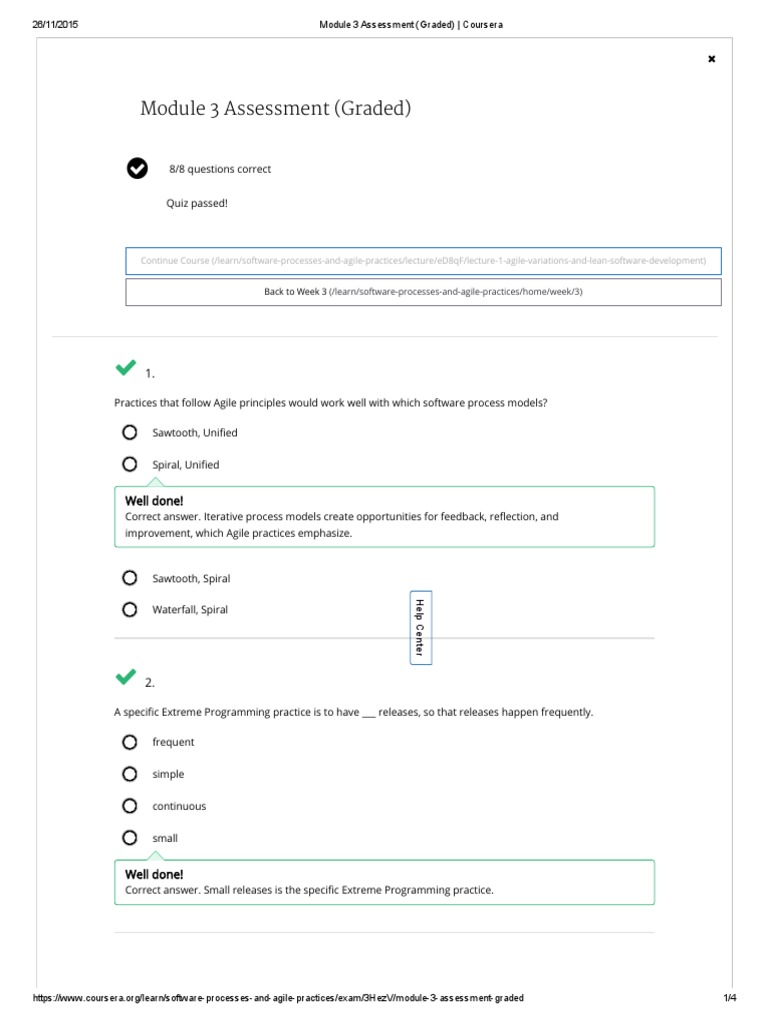Click question 1 "Well done!" feedback box
The width and height of the screenshot is (768, 1024).
(x=385, y=517)
